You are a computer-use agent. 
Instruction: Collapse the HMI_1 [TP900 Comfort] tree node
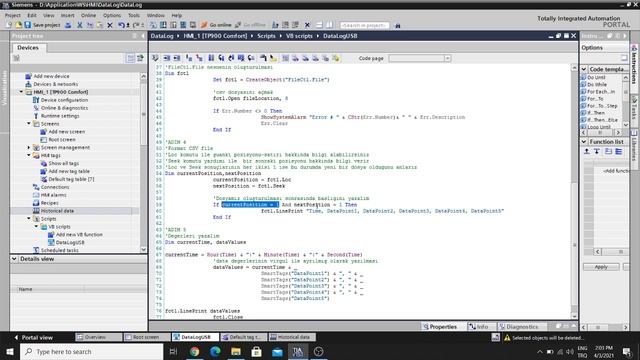point(21,92)
